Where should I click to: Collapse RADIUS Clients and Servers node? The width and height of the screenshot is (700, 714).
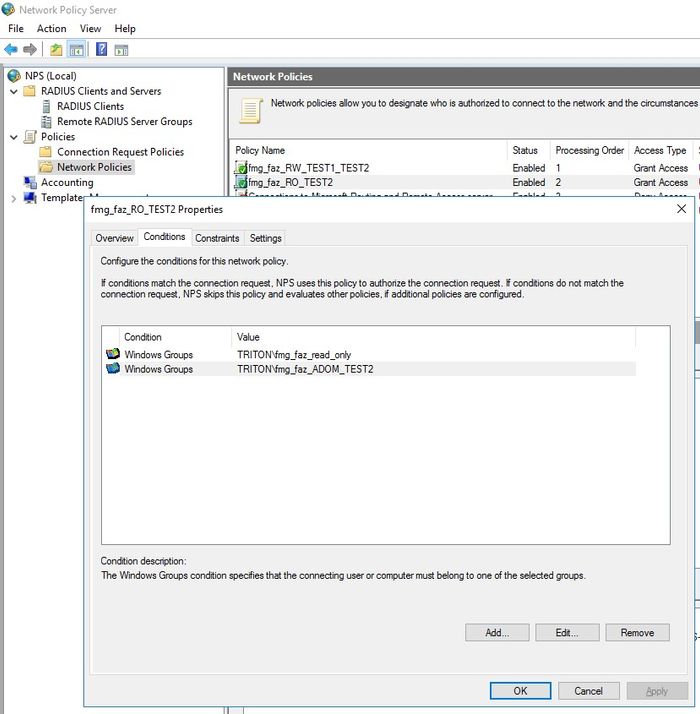[14, 91]
